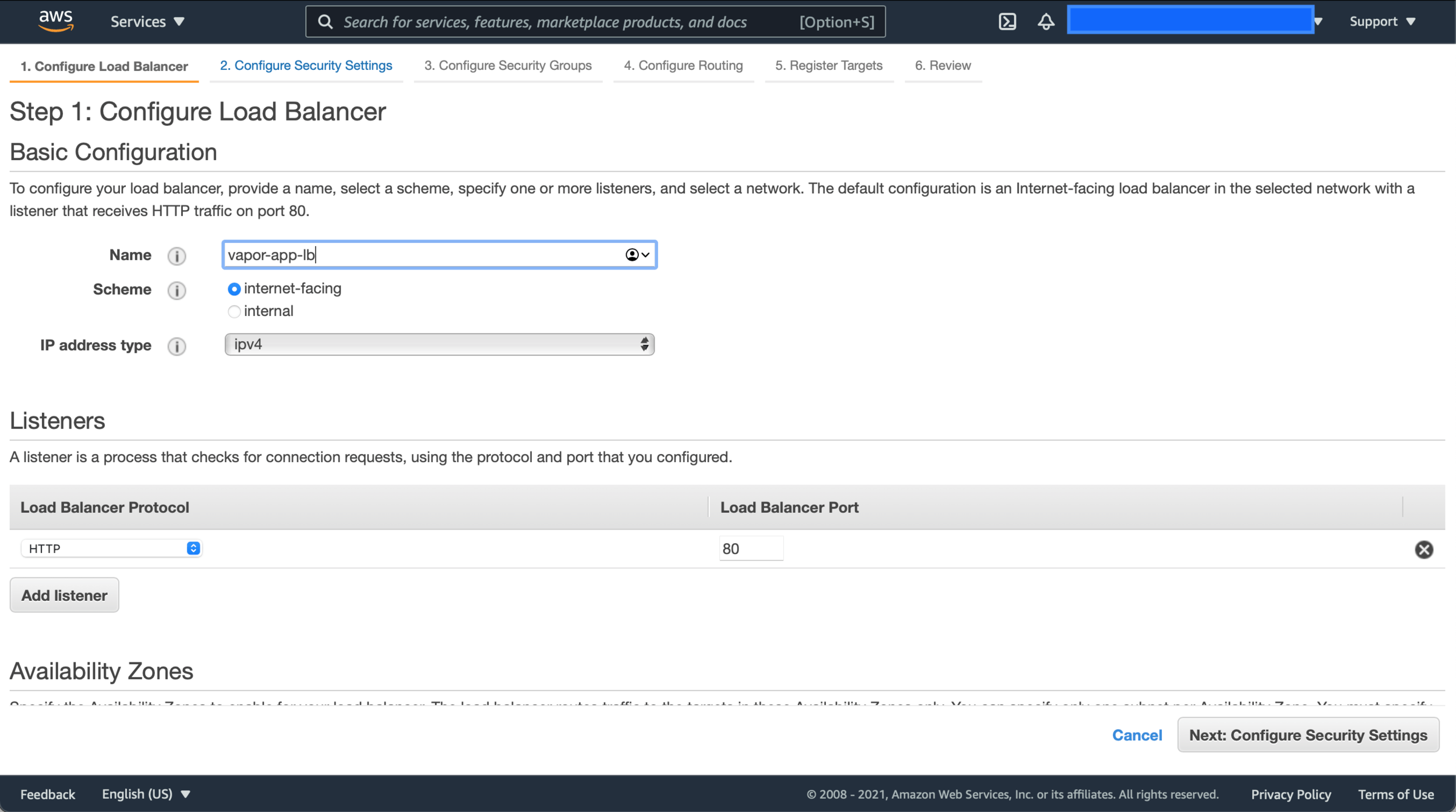1456x812 pixels.
Task: Go to Configure Security Settings tab
Action: [306, 66]
